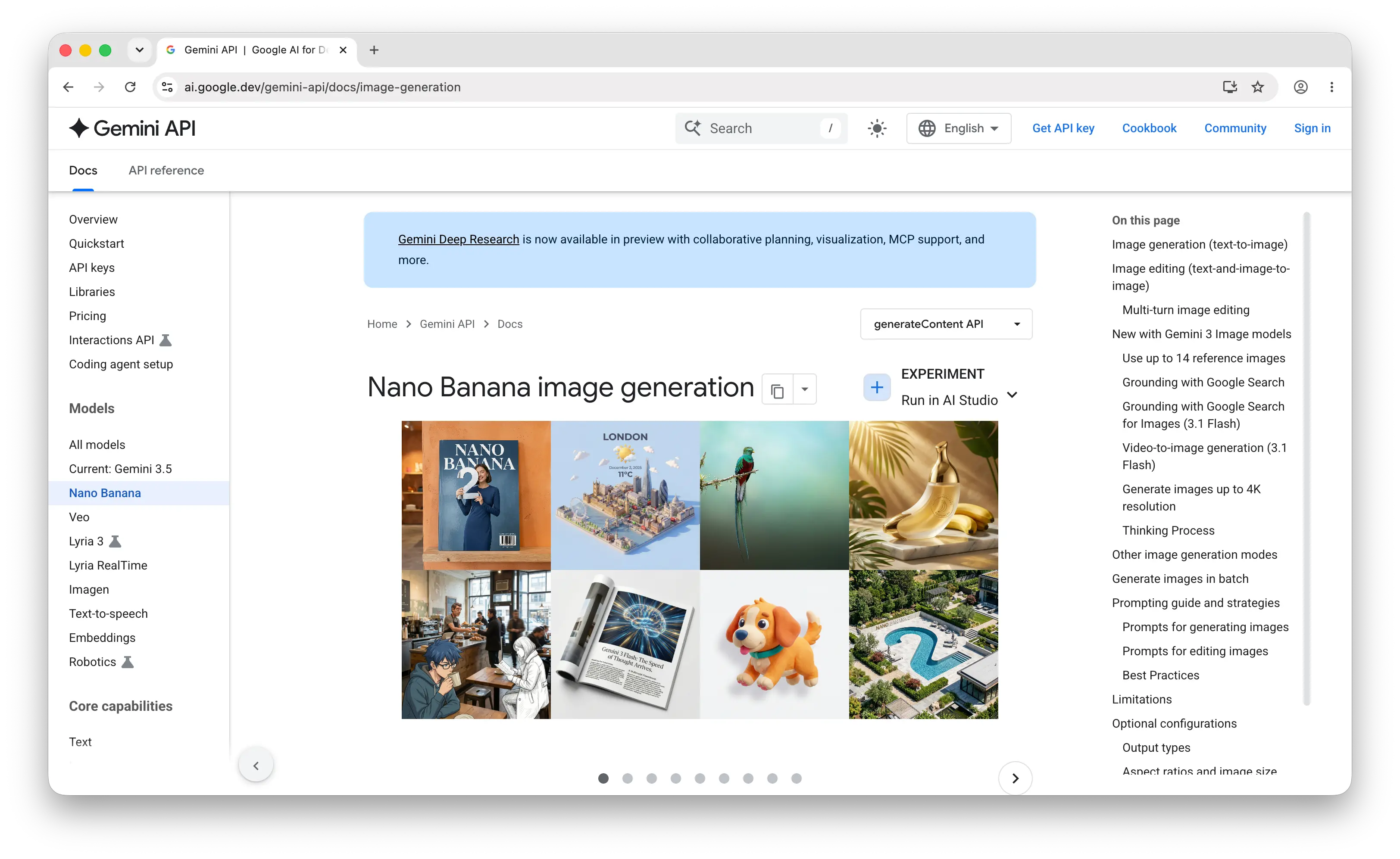Toggle the light/dark theme sun icon

877,128
